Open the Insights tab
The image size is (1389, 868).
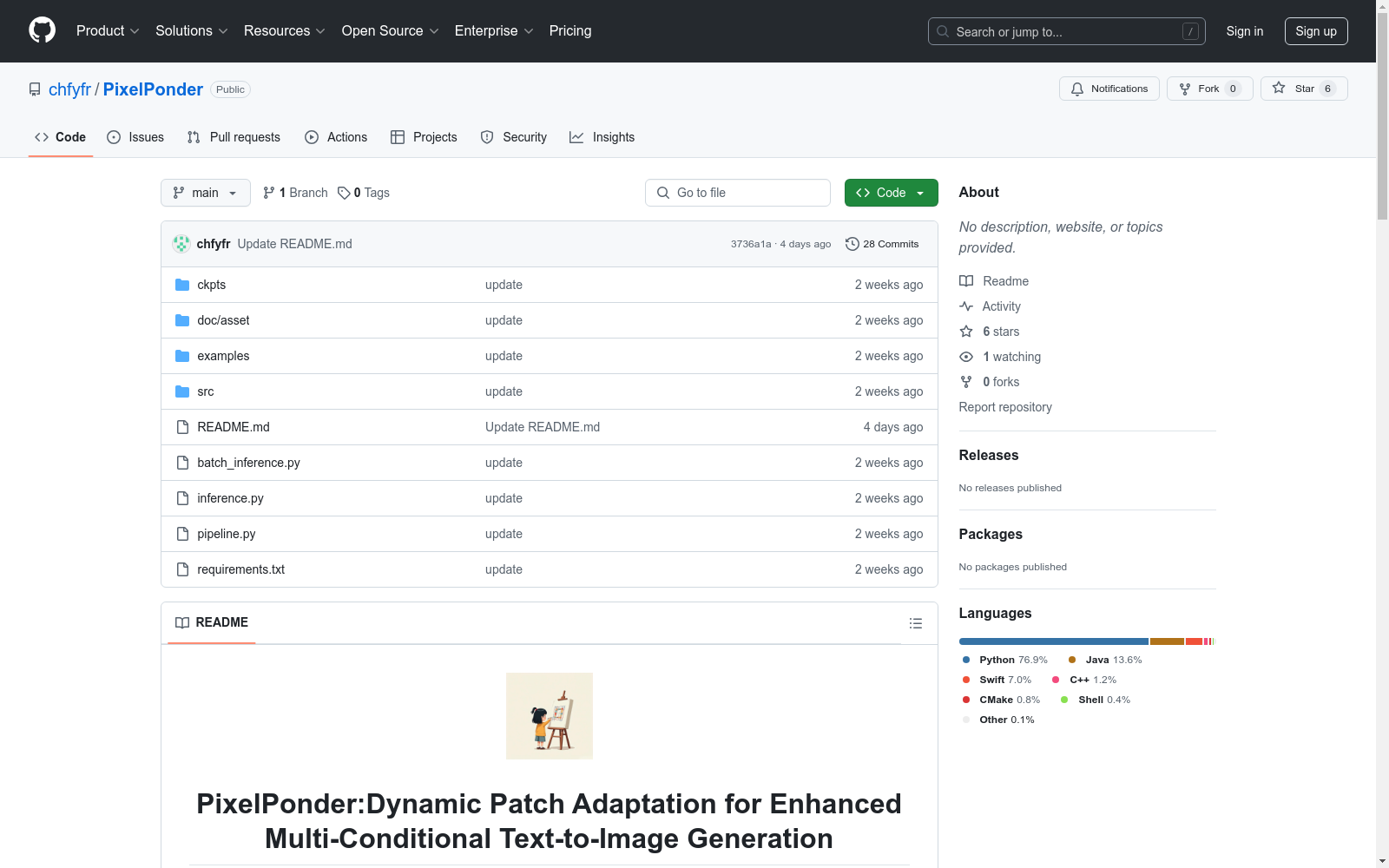point(602,137)
